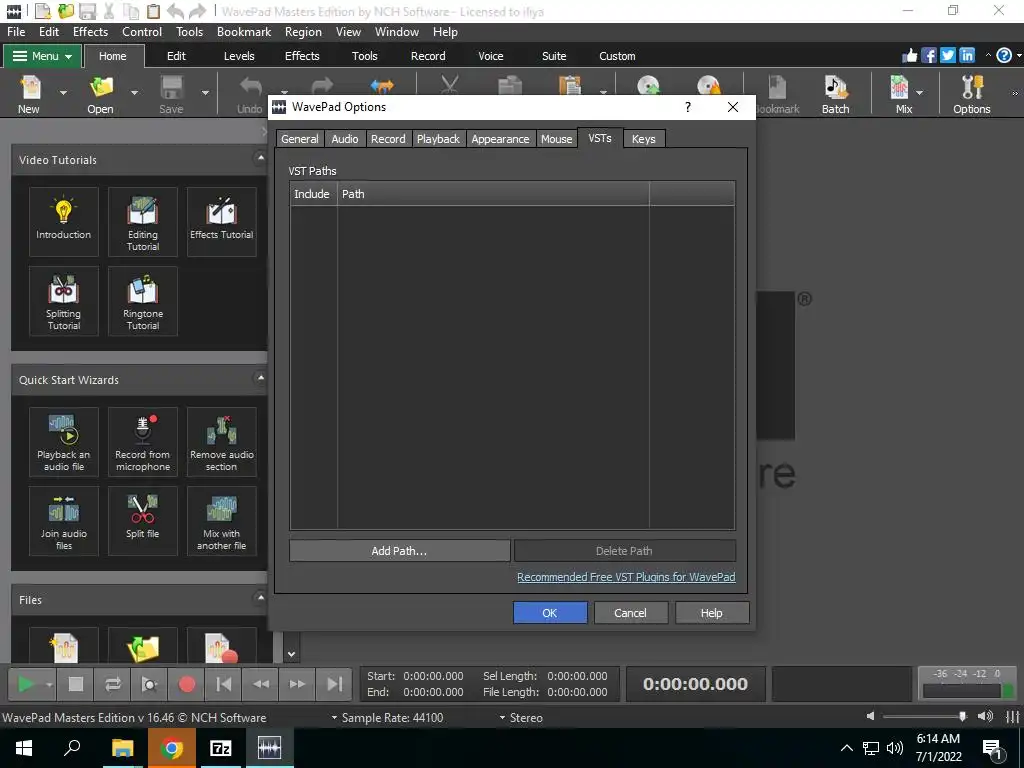Select the Voice ribbon tab
The width and height of the screenshot is (1024, 768).
coord(490,56)
